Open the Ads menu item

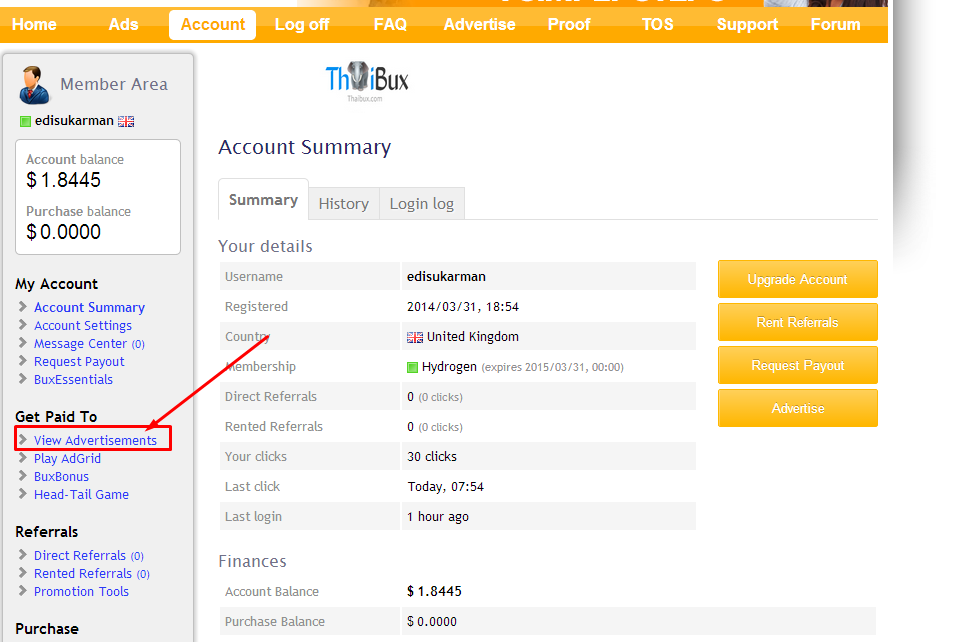click(x=123, y=25)
